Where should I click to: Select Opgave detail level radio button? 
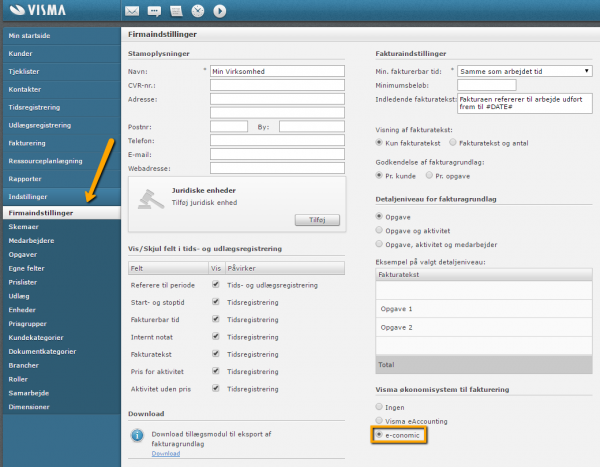click(379, 216)
